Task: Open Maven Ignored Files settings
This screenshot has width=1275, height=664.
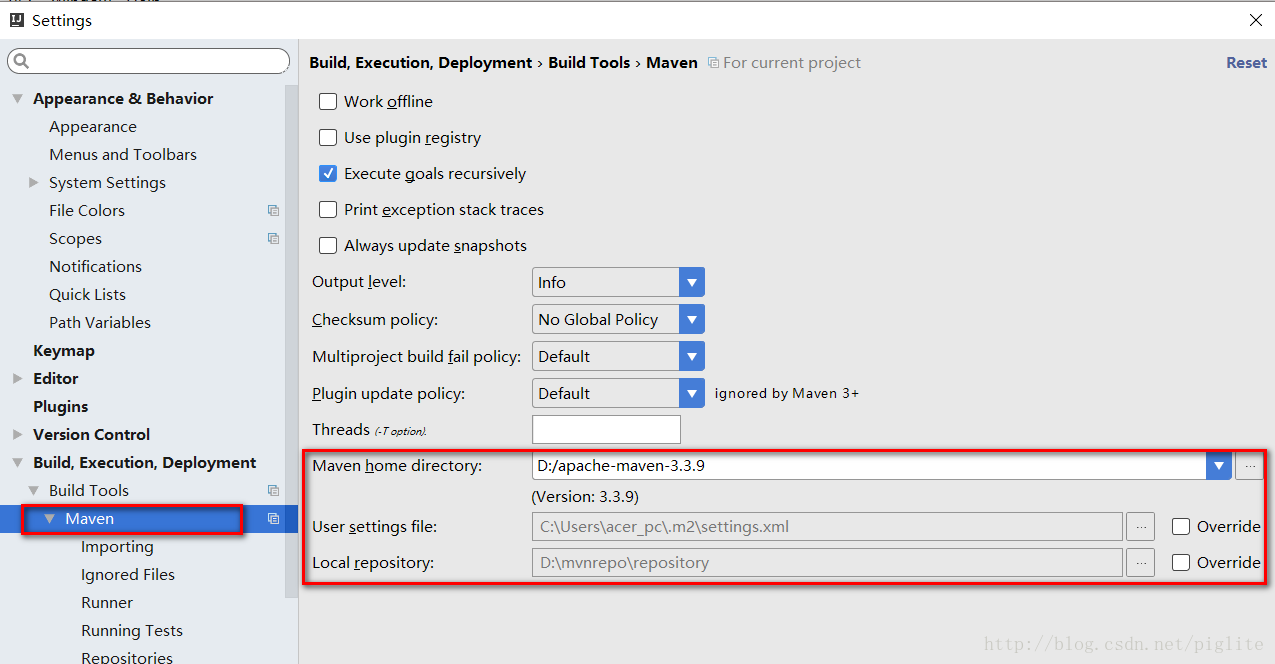Action: [x=128, y=574]
